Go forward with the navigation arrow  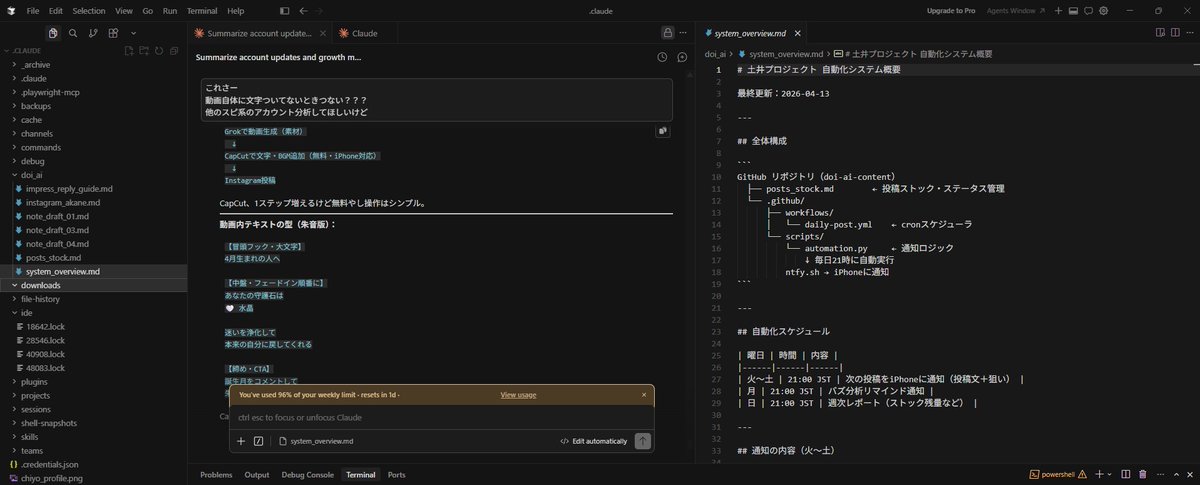pyautogui.click(x=319, y=10)
